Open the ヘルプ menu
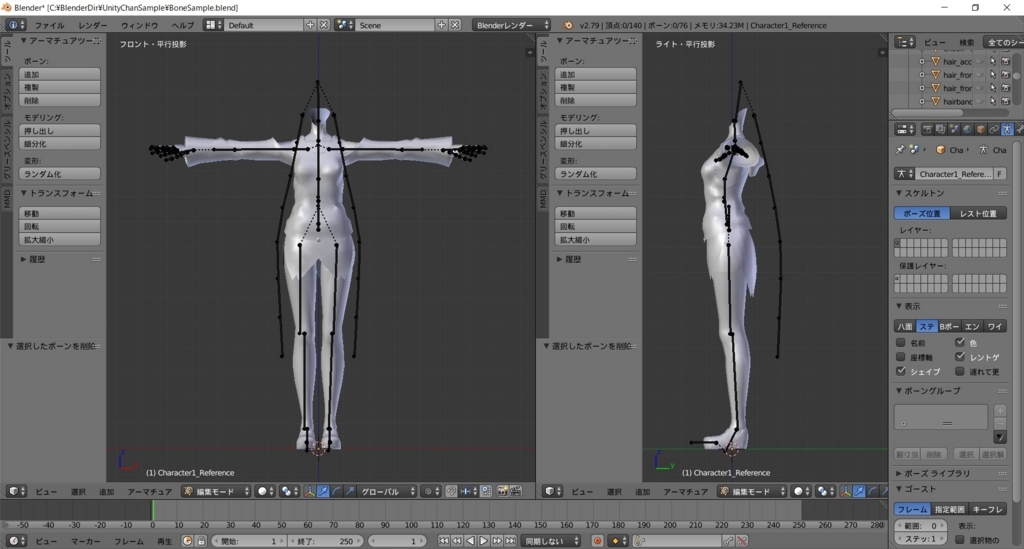The height and width of the screenshot is (549, 1024). point(182,25)
